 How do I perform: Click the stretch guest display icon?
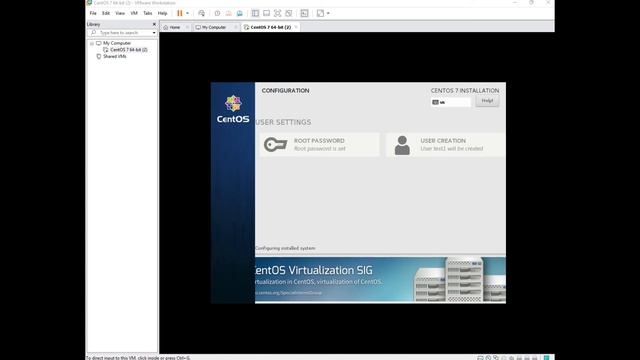[320, 13]
